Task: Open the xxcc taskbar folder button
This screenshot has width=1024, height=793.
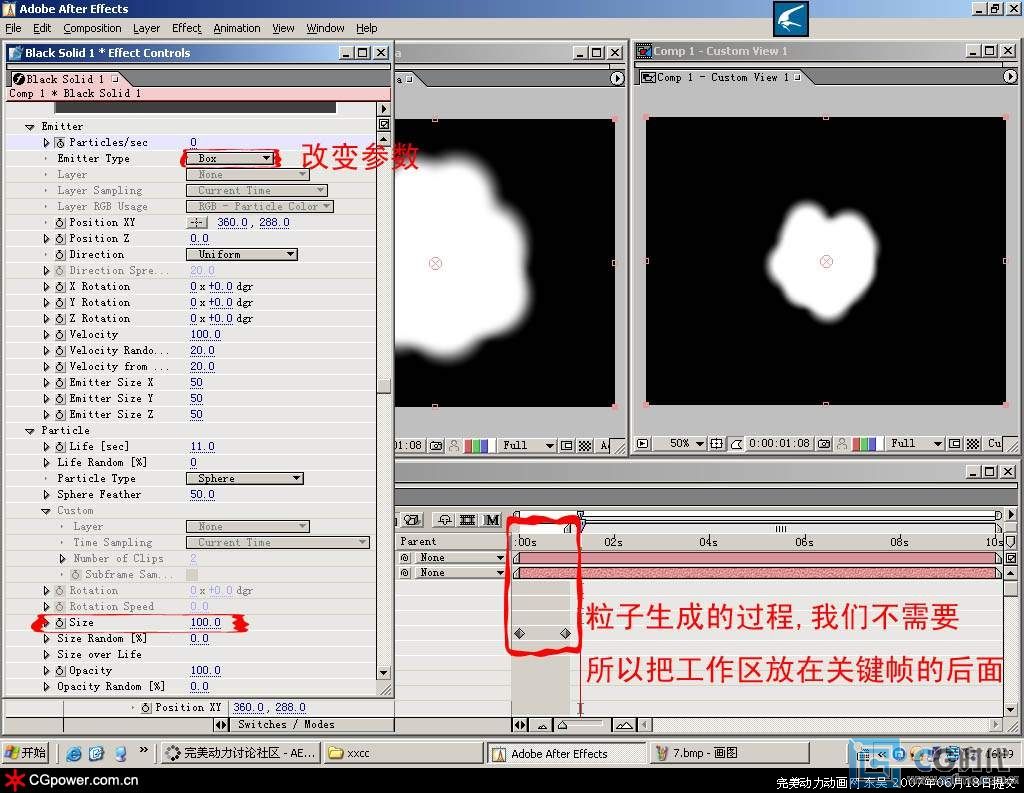Action: [404, 753]
